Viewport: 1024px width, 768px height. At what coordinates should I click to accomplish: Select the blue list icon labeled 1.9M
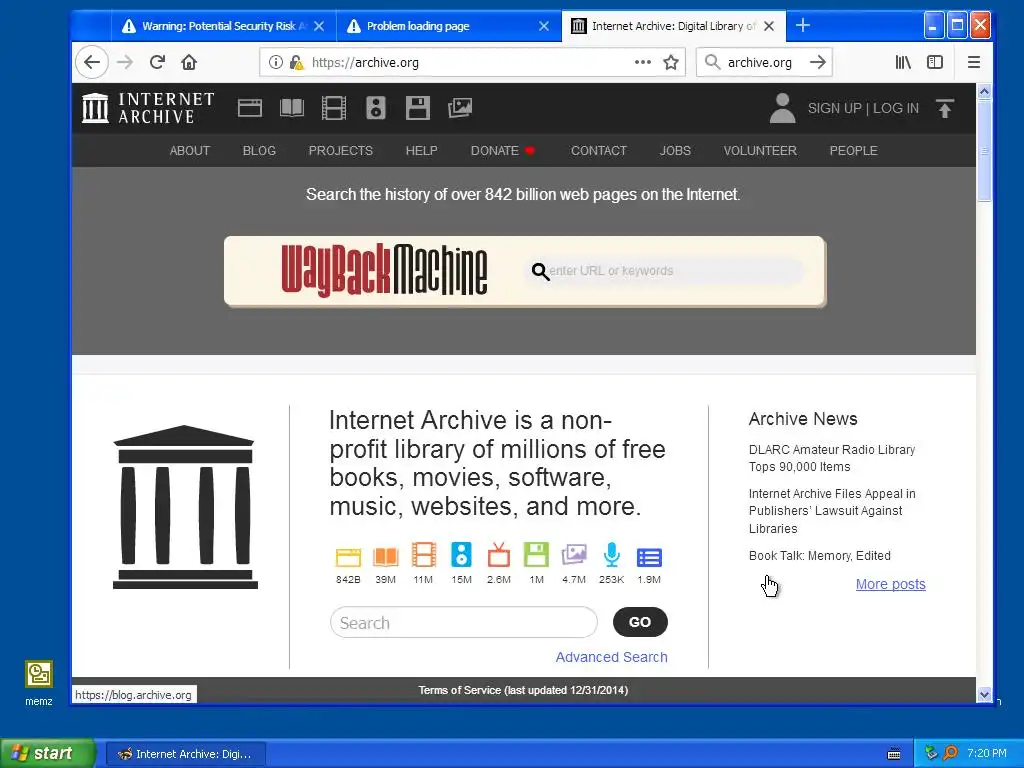649,557
